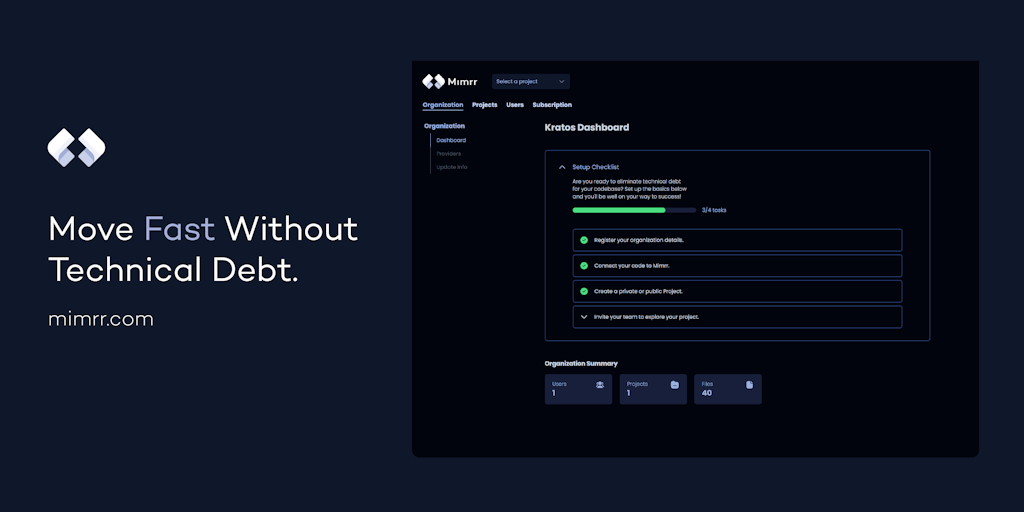The width and height of the screenshot is (1024, 512).
Task: Expand the Invite your team chevron
Action: click(584, 317)
